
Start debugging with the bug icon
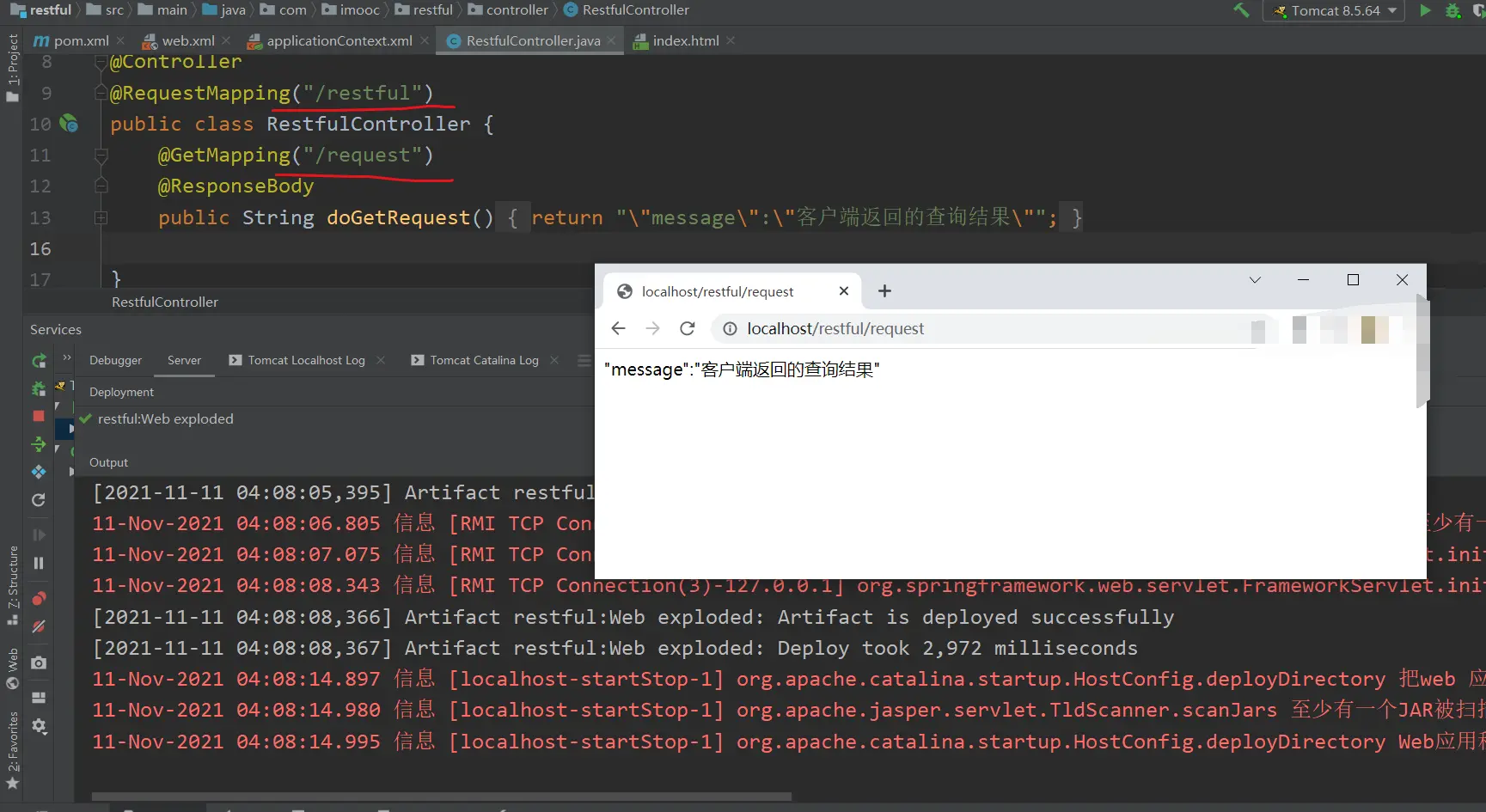point(1453,11)
